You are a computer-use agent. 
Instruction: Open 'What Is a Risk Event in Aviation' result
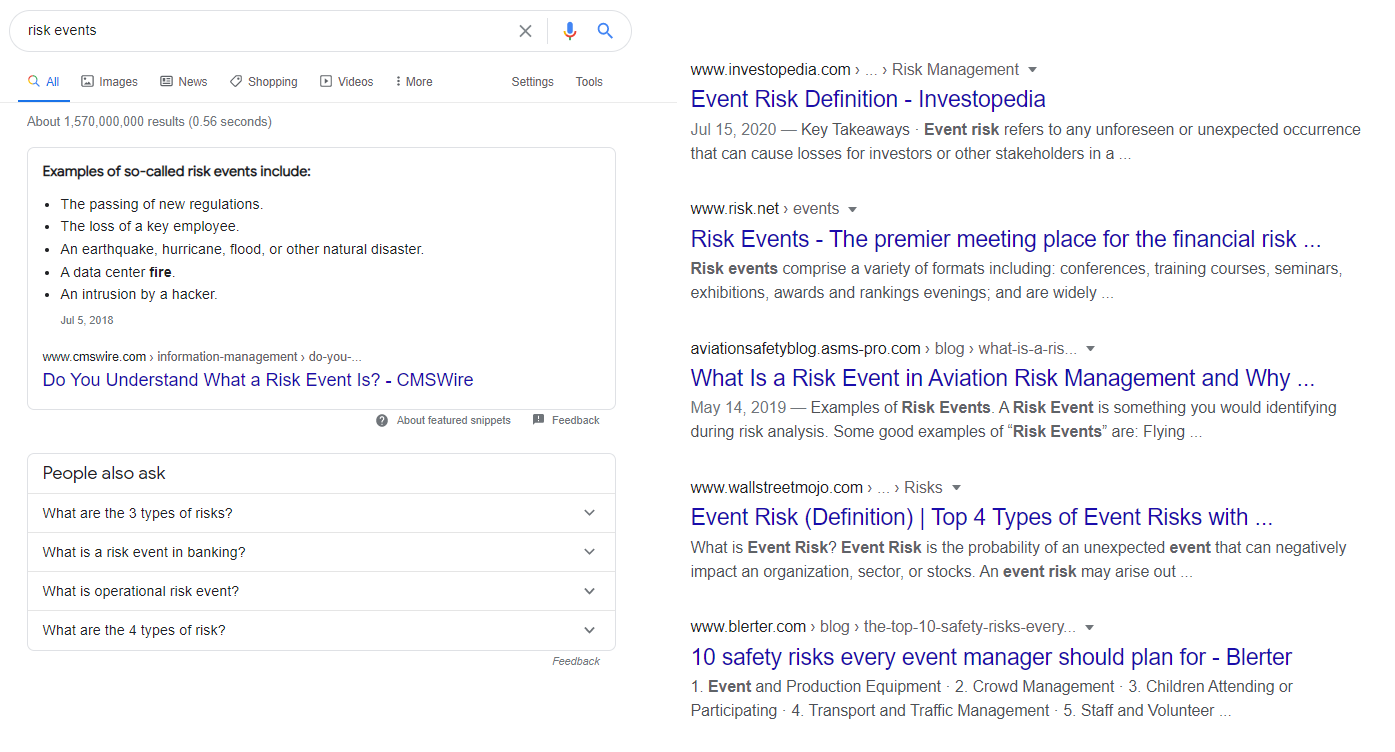click(x=1003, y=378)
